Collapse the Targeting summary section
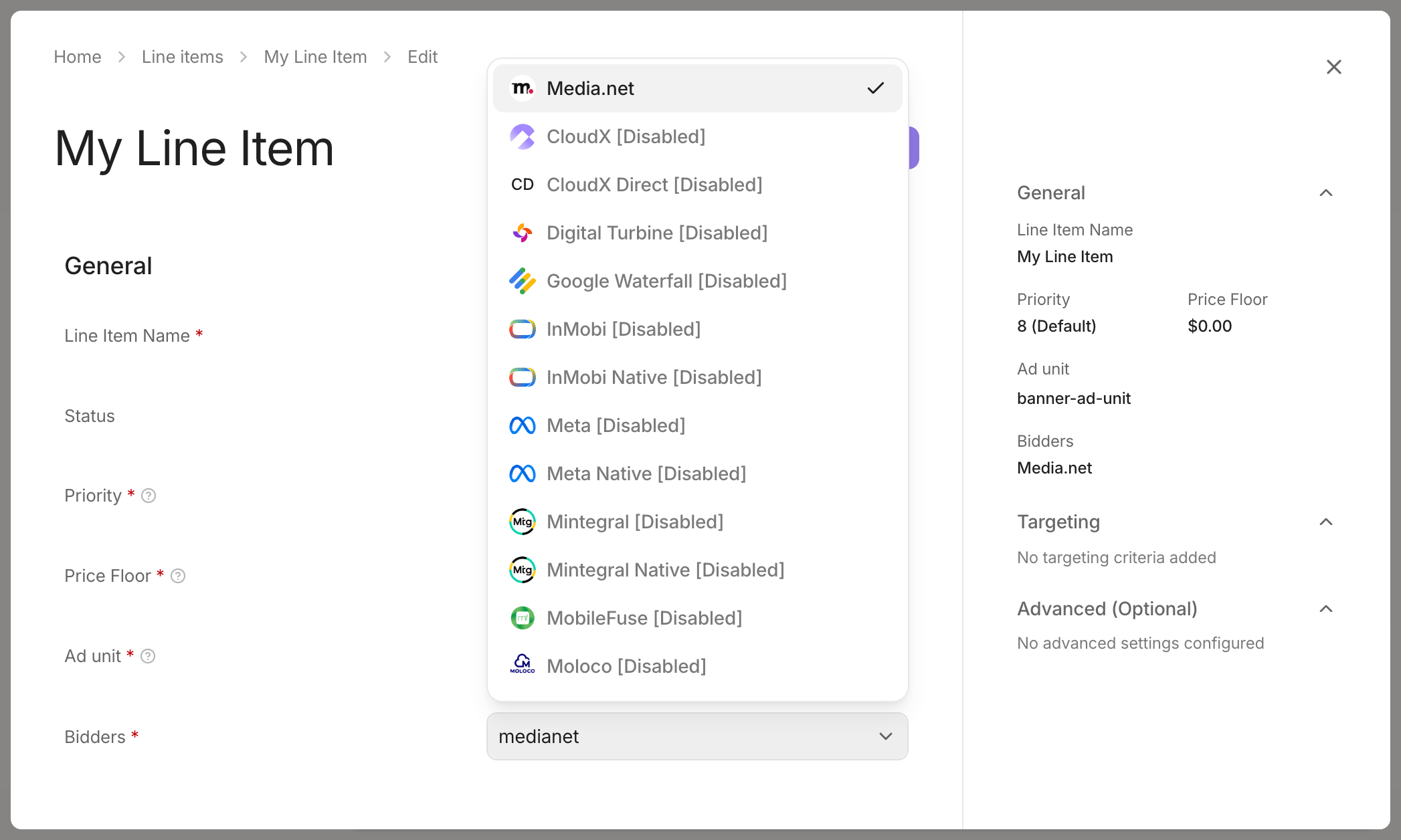 [1326, 522]
